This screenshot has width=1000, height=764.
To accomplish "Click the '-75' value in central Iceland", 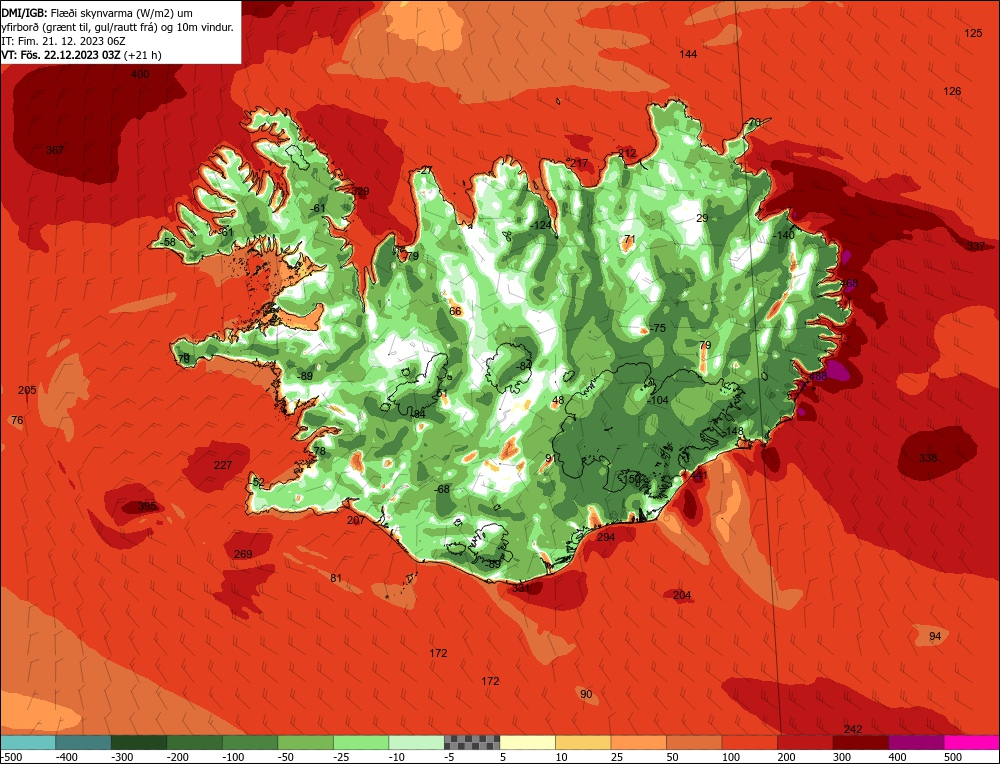I will 657,328.
